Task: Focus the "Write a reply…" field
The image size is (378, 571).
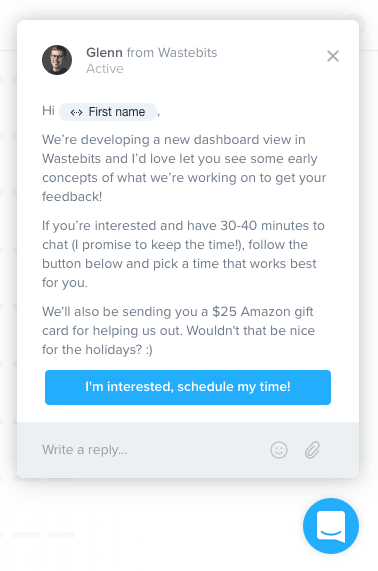Action: click(150, 450)
